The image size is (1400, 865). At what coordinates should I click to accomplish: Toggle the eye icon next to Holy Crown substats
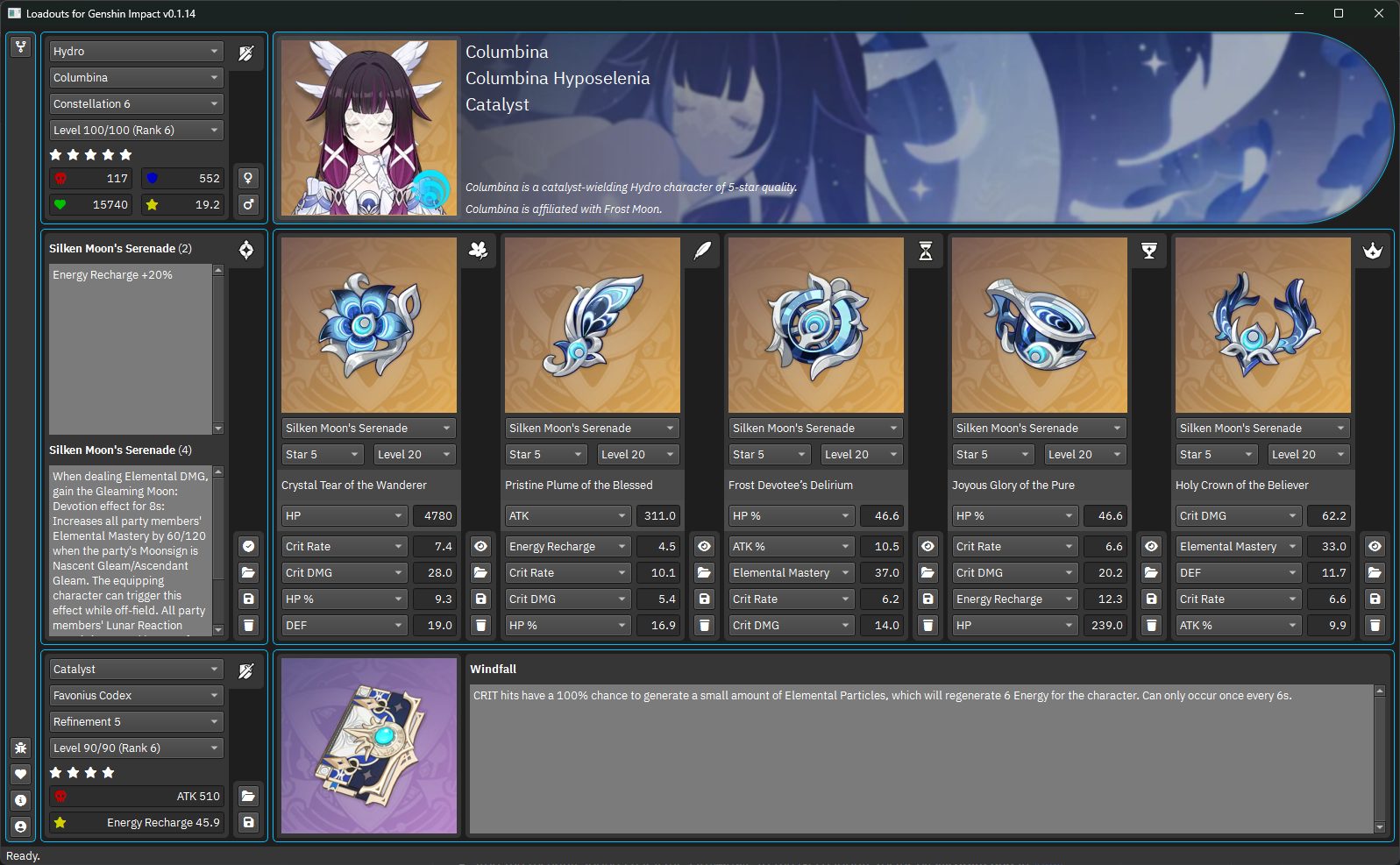pyautogui.click(x=1375, y=546)
